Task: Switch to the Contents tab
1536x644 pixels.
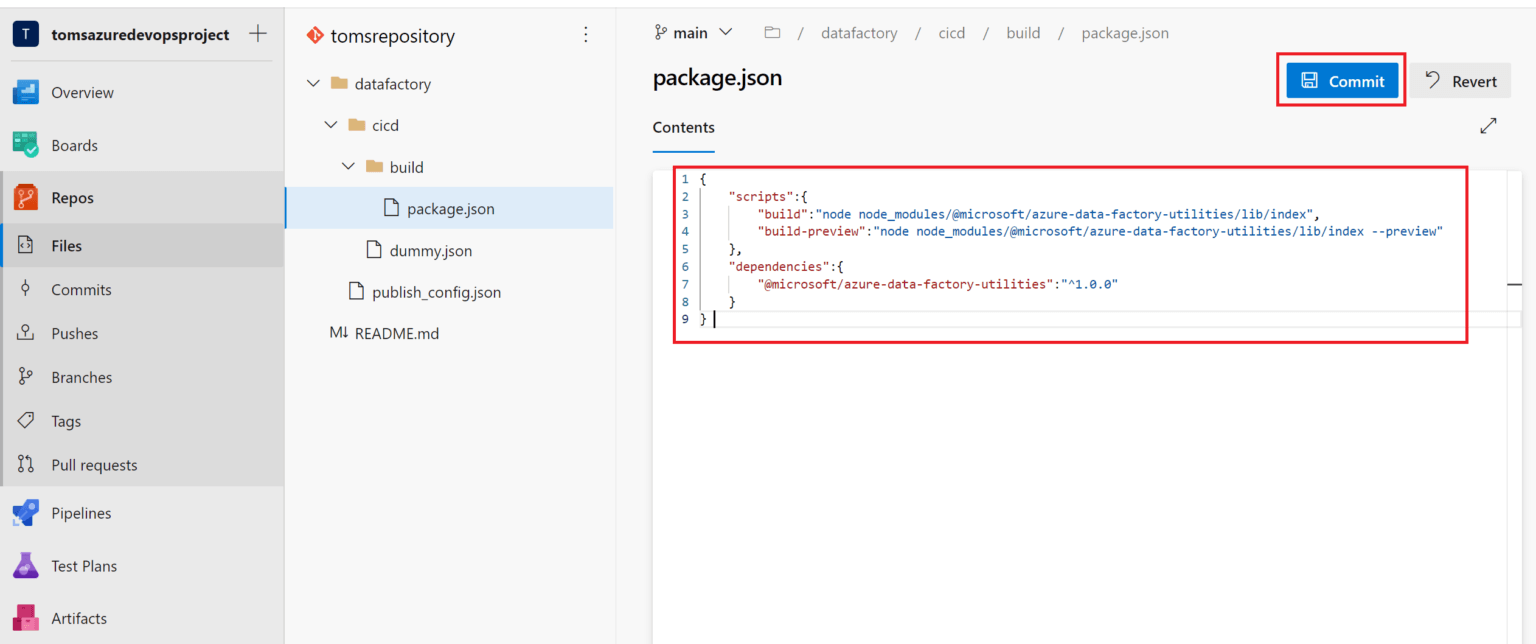Action: coord(683,127)
